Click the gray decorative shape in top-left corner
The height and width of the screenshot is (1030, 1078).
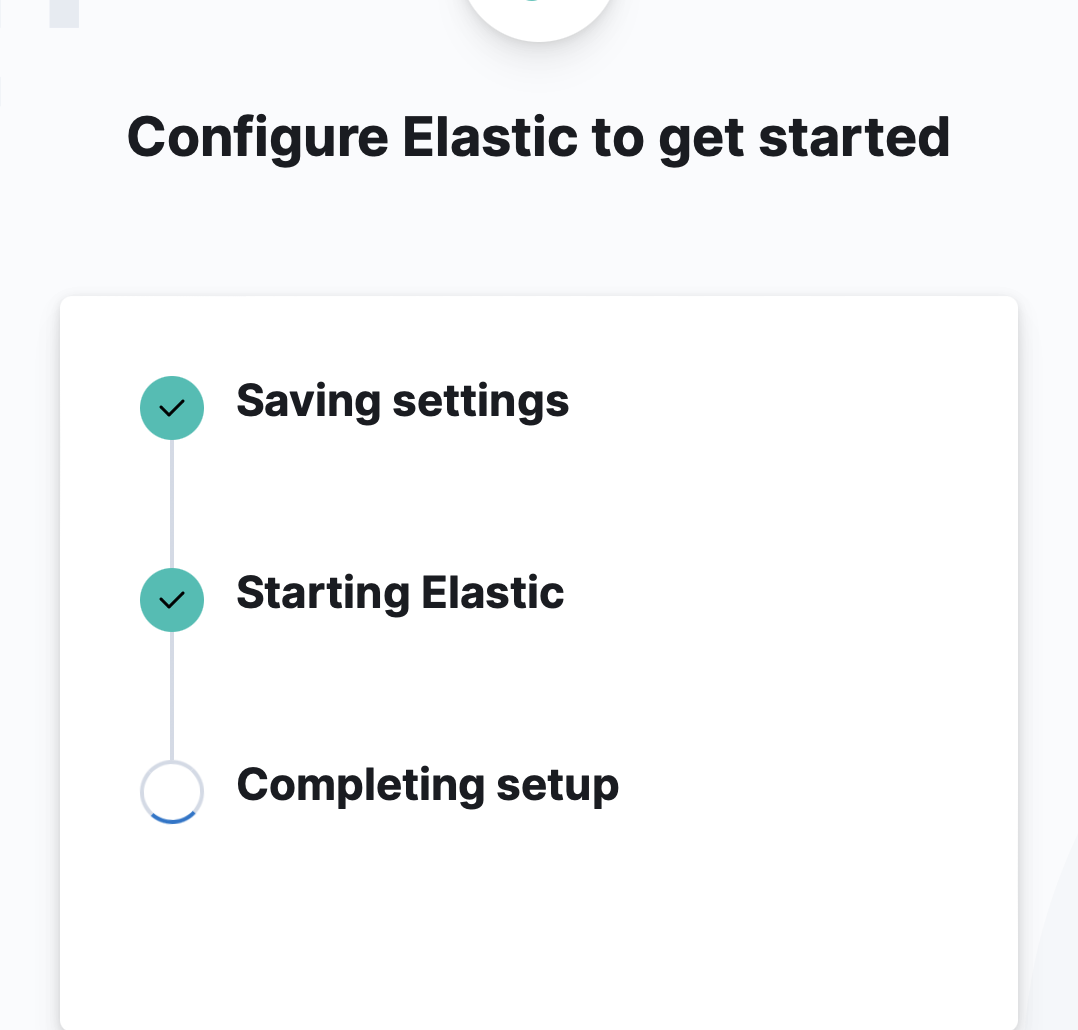[64, 12]
